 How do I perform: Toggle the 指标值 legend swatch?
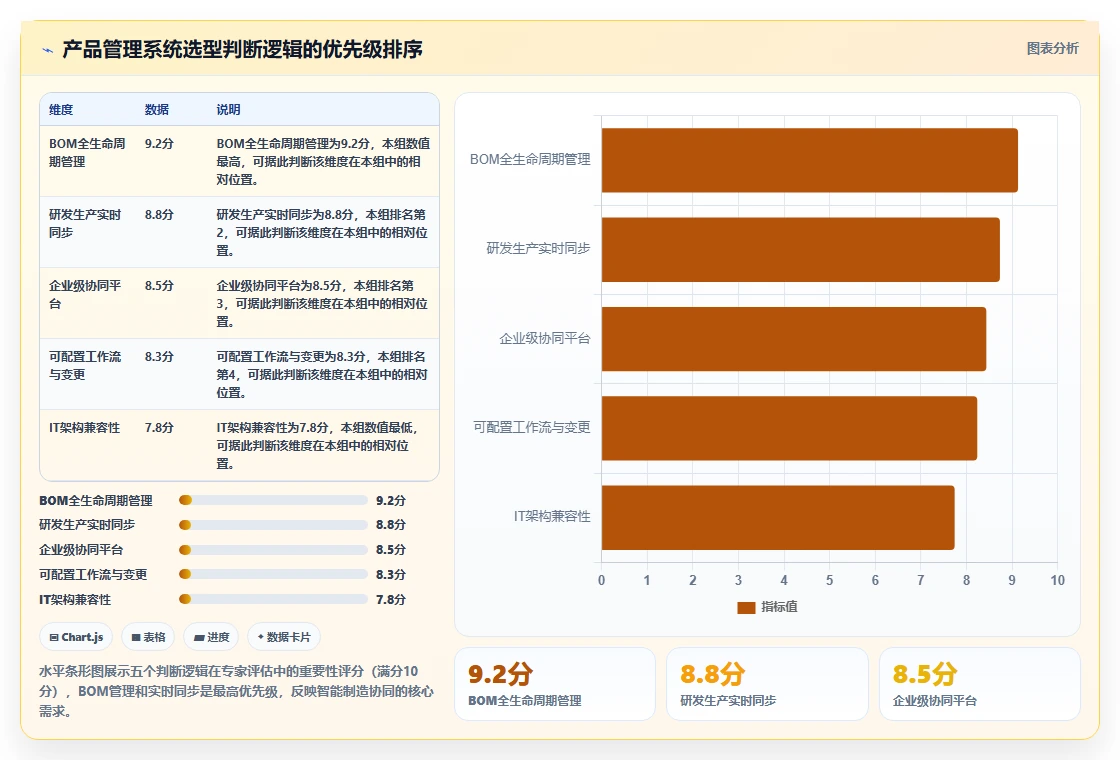[746, 607]
